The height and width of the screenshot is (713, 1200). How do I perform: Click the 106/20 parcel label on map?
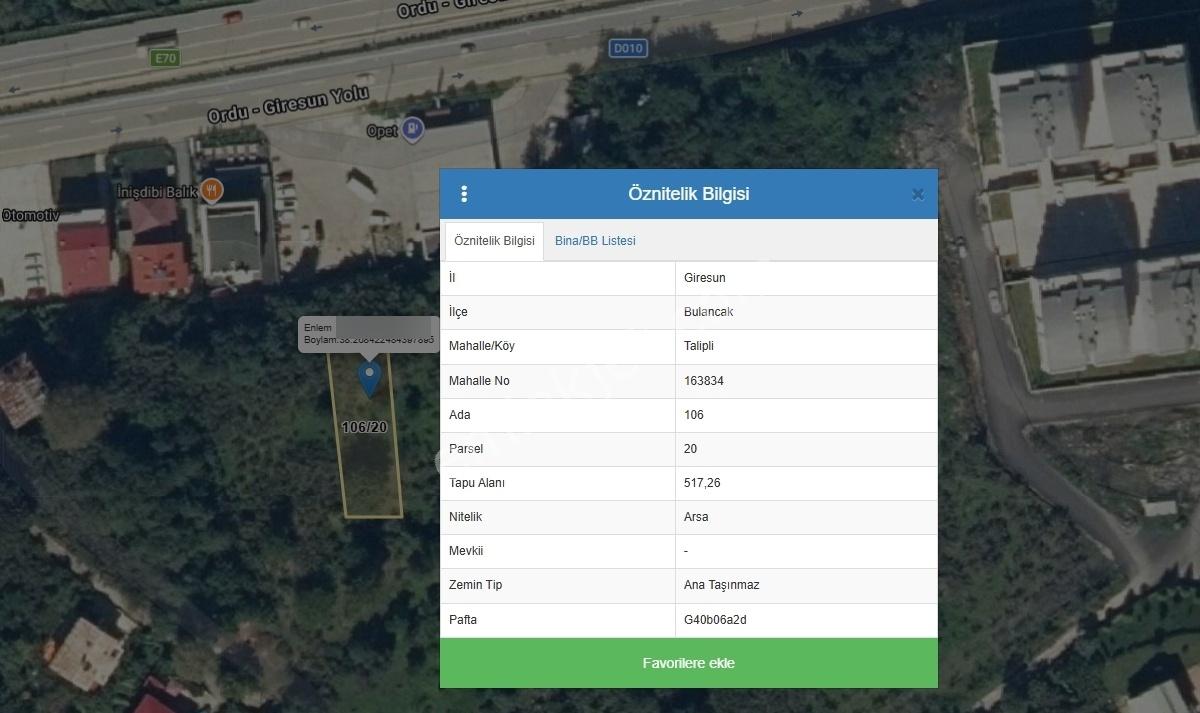coord(364,427)
